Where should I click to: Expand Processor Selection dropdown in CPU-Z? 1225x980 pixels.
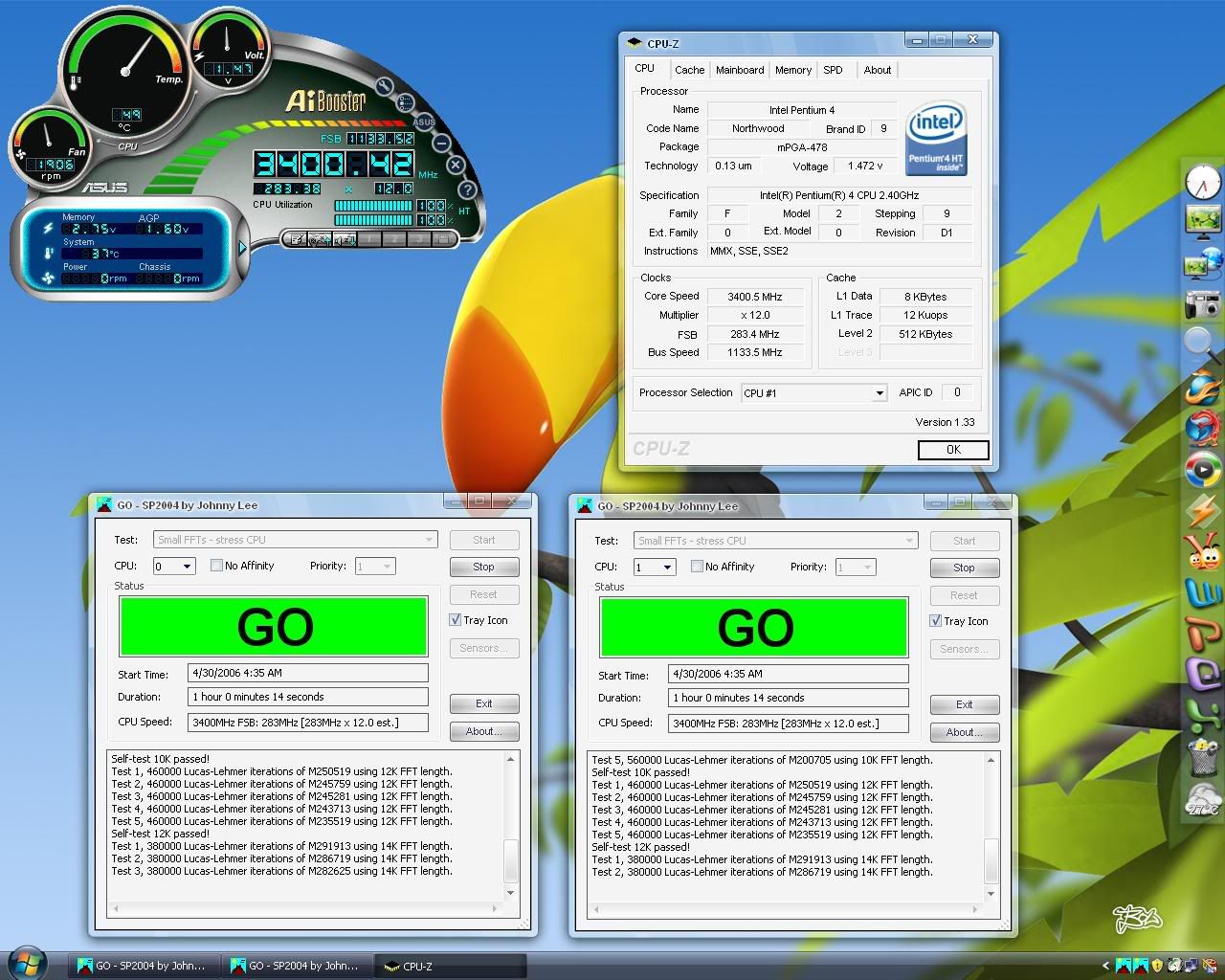point(879,393)
